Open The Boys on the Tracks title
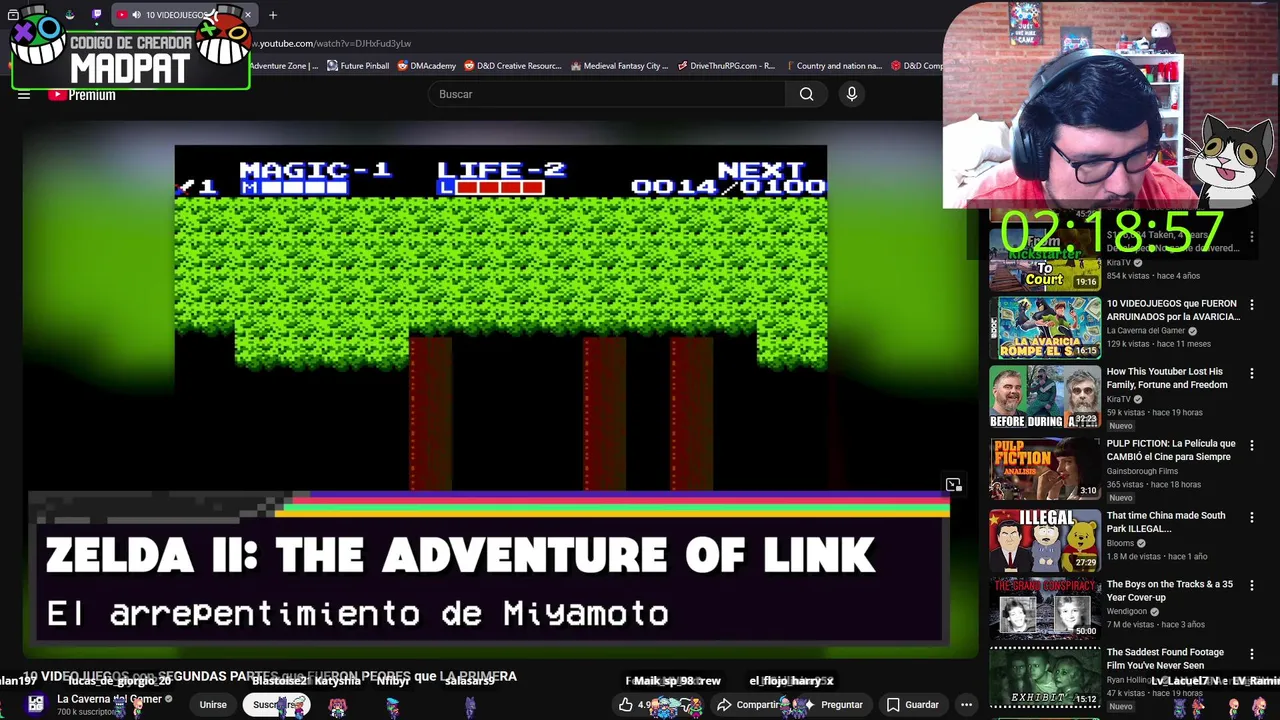Screen dimensions: 1280x720 coord(1170,591)
